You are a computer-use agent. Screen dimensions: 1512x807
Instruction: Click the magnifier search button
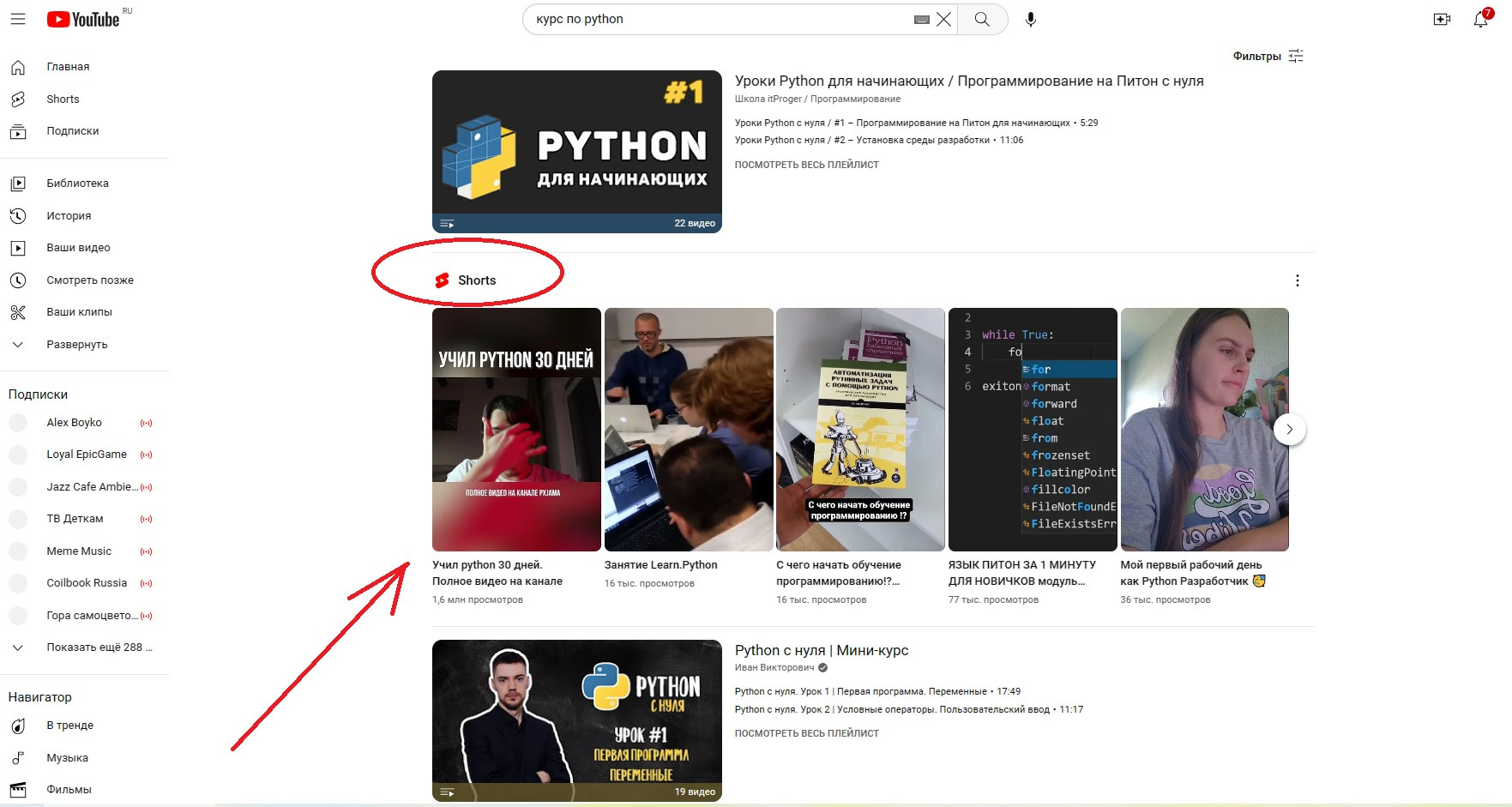click(982, 19)
